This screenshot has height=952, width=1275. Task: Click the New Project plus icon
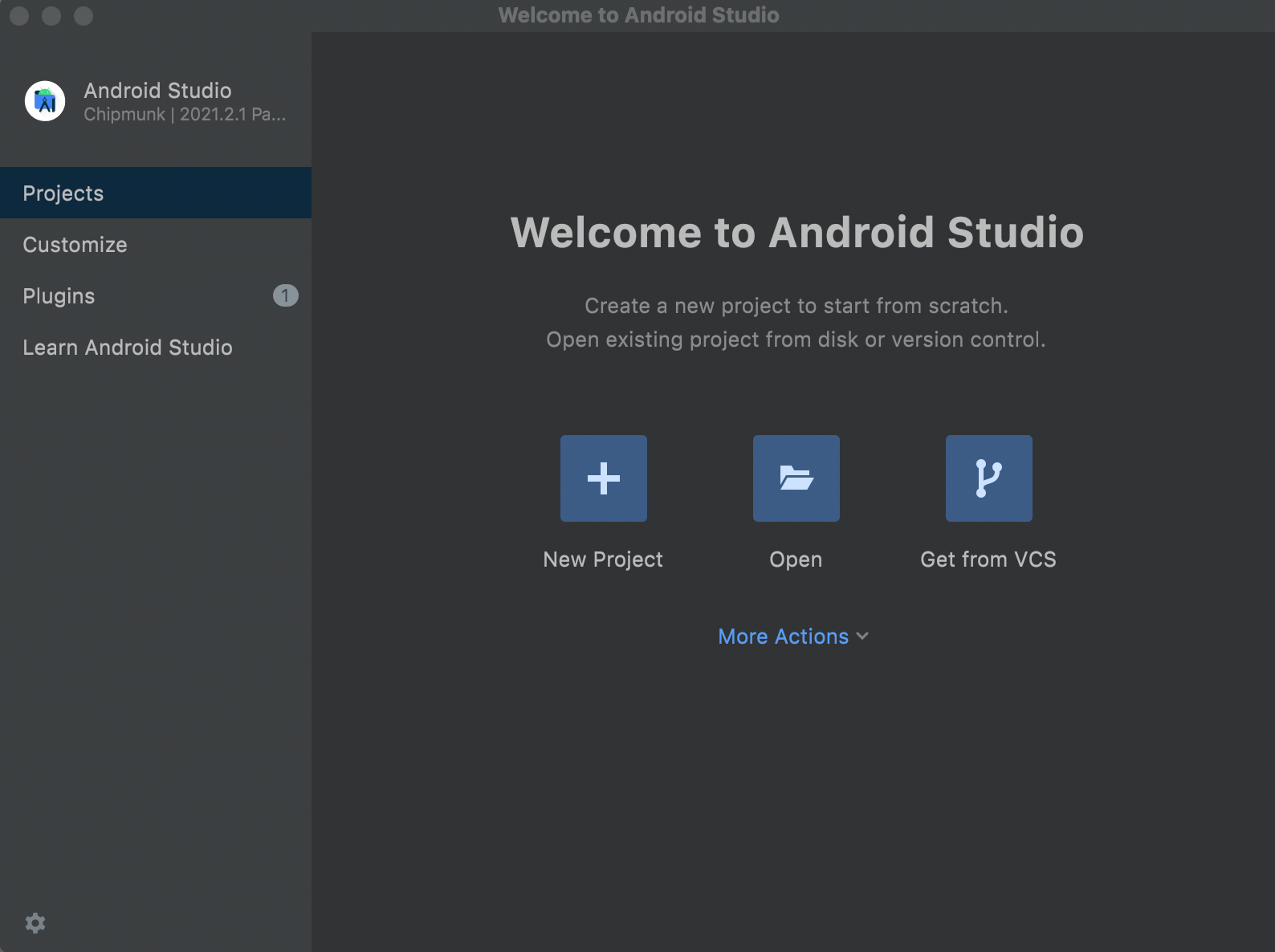coord(604,478)
